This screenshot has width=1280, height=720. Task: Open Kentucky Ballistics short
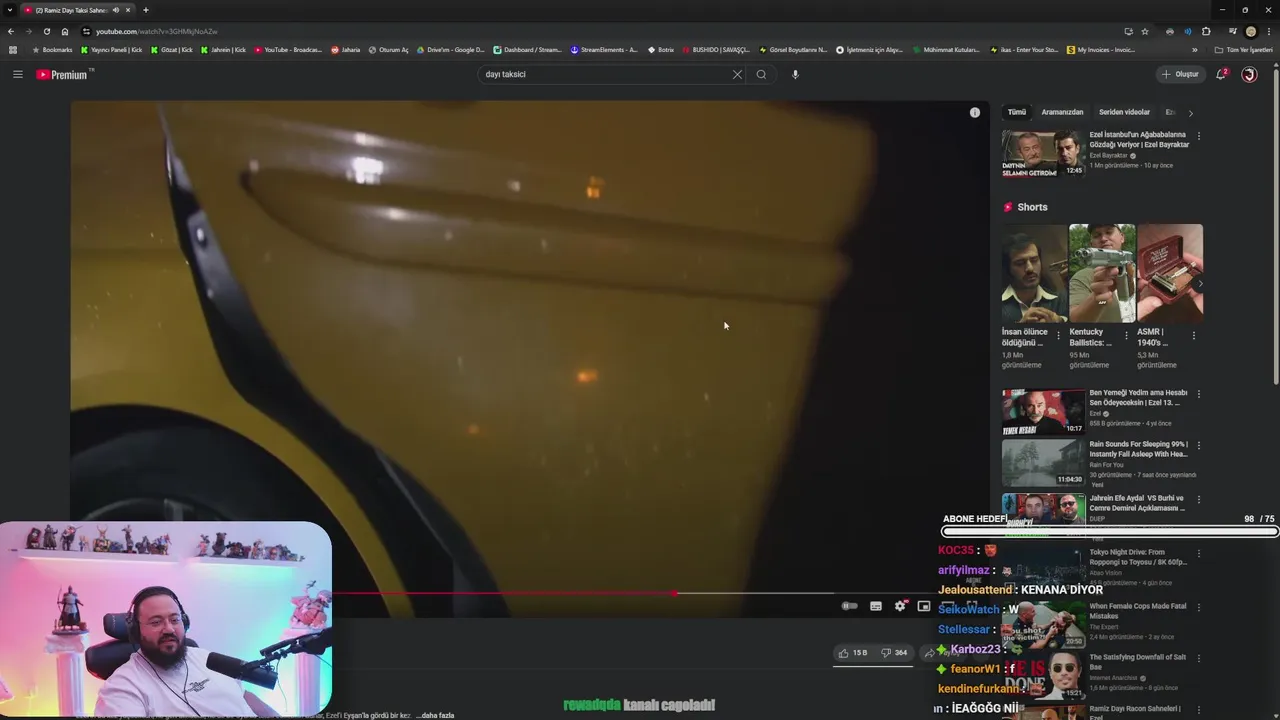[1101, 272]
